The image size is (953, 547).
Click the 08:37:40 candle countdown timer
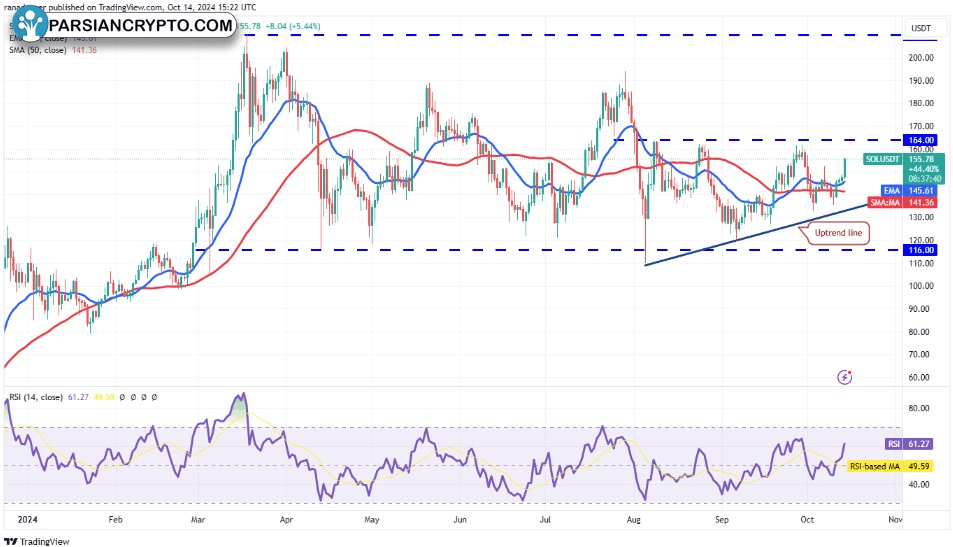[924, 179]
